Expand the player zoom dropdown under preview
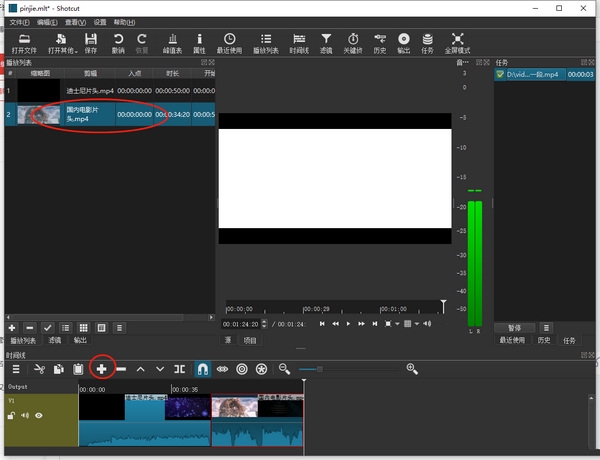Viewport: 600px width, 460px height. click(398, 324)
